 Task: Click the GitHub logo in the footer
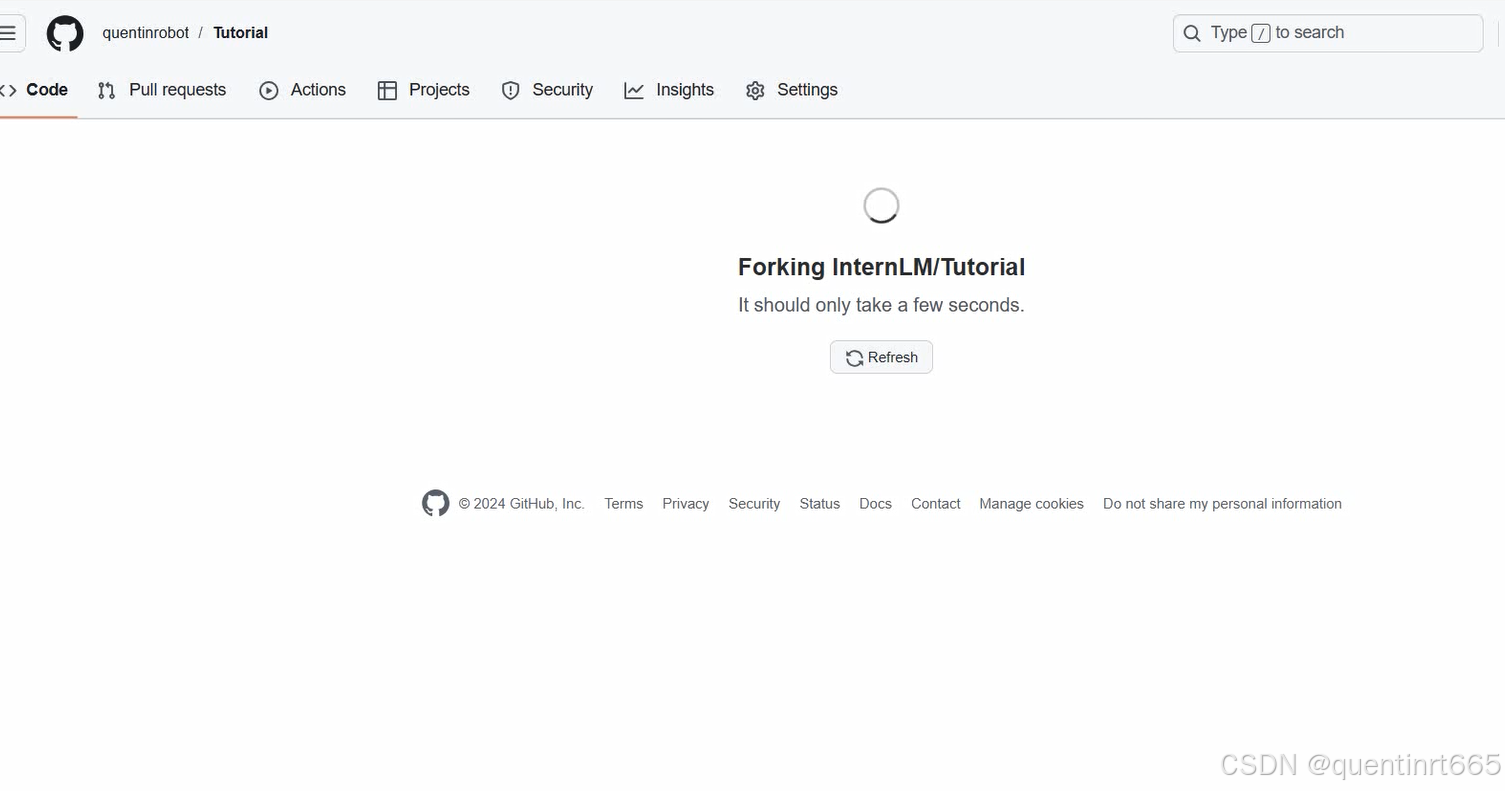pos(435,503)
